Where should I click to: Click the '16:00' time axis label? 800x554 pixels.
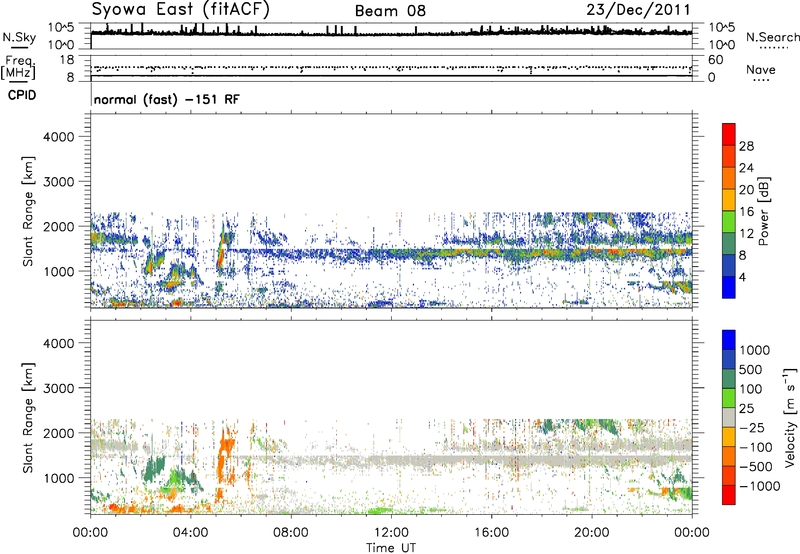(491, 533)
